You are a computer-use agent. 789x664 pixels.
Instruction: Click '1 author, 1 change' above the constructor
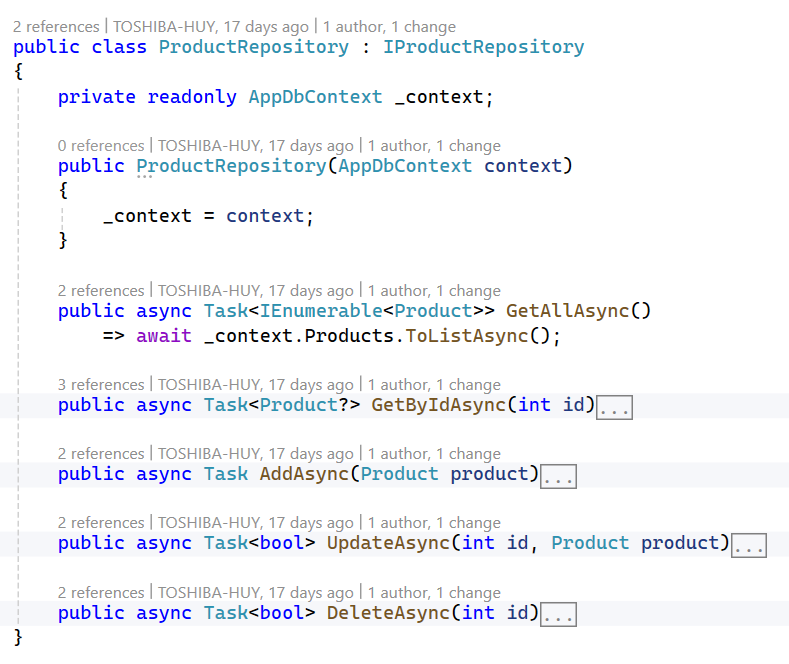pos(434,146)
